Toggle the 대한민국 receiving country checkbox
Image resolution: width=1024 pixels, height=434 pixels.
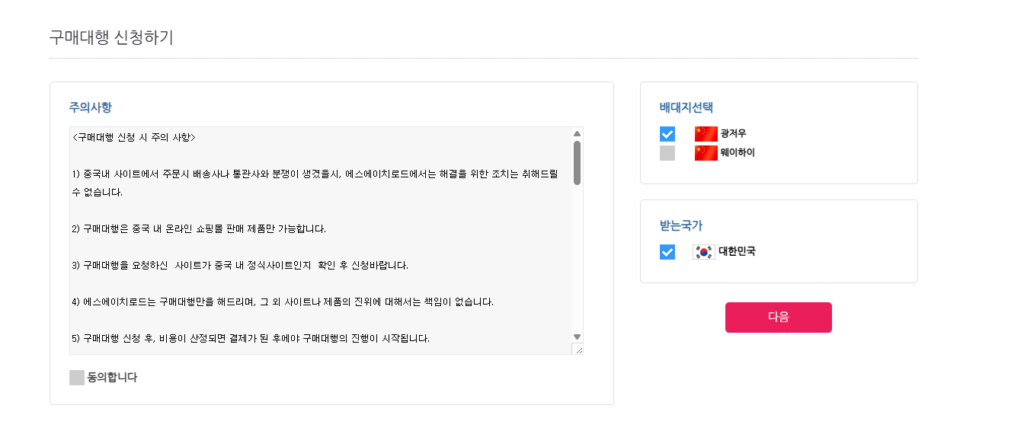[667, 252]
